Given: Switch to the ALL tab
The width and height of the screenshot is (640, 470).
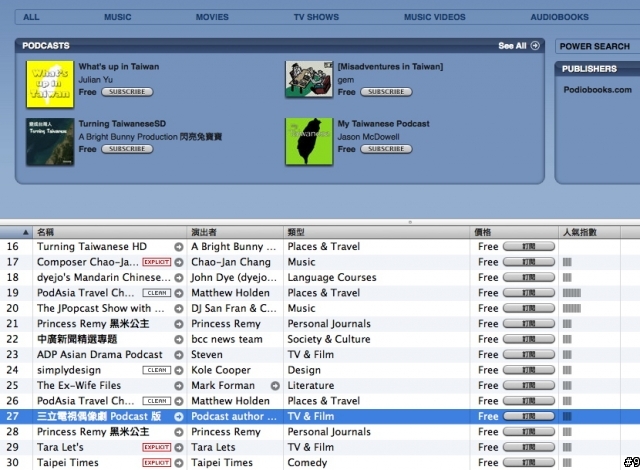Looking at the screenshot, I should pos(31,17).
